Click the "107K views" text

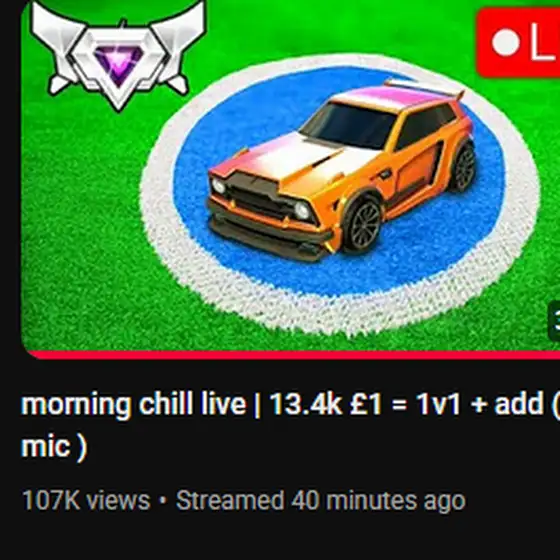(86, 500)
